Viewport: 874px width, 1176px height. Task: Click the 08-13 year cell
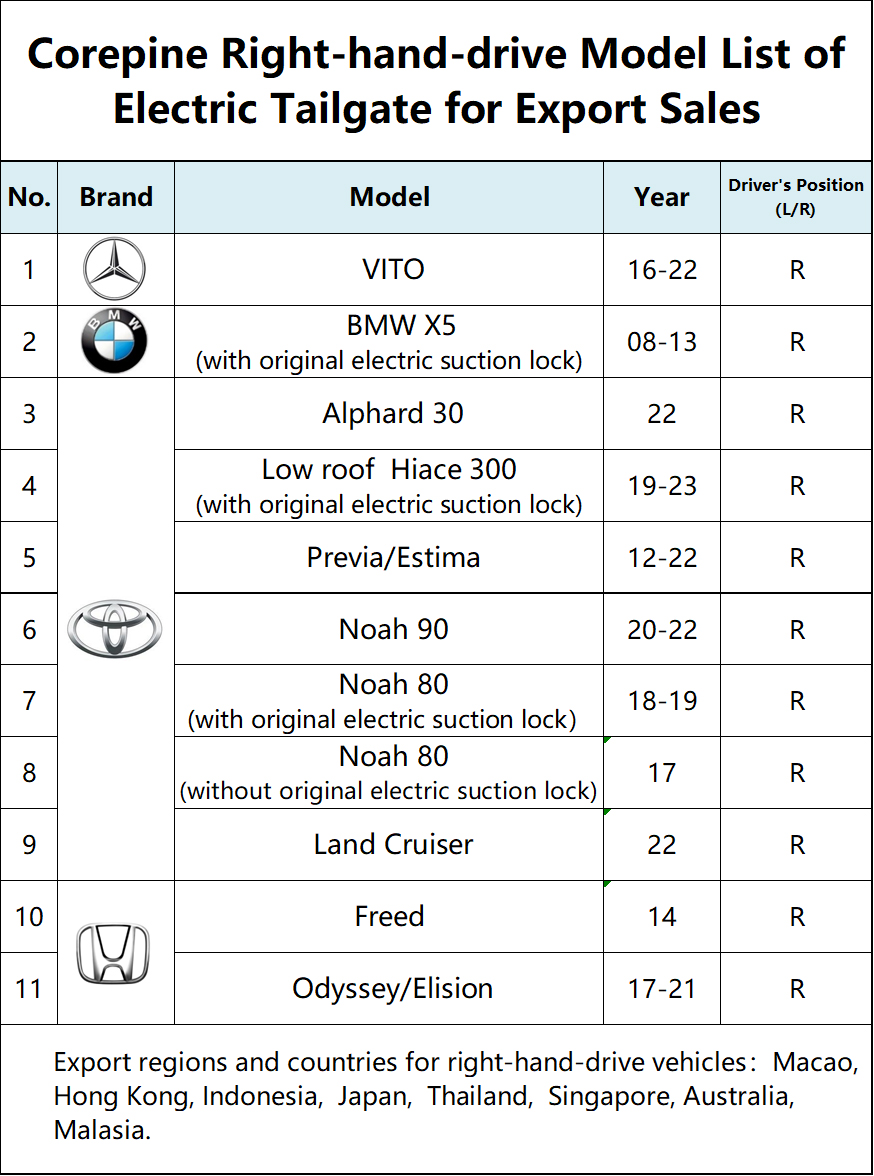(x=662, y=342)
